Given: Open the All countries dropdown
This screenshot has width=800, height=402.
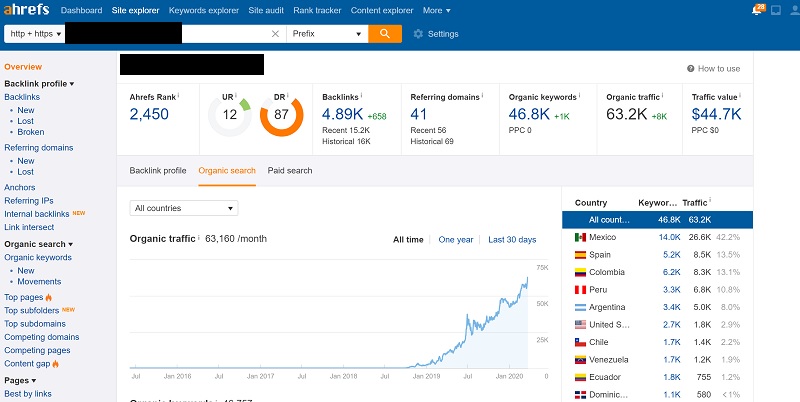Looking at the screenshot, I should 184,208.
